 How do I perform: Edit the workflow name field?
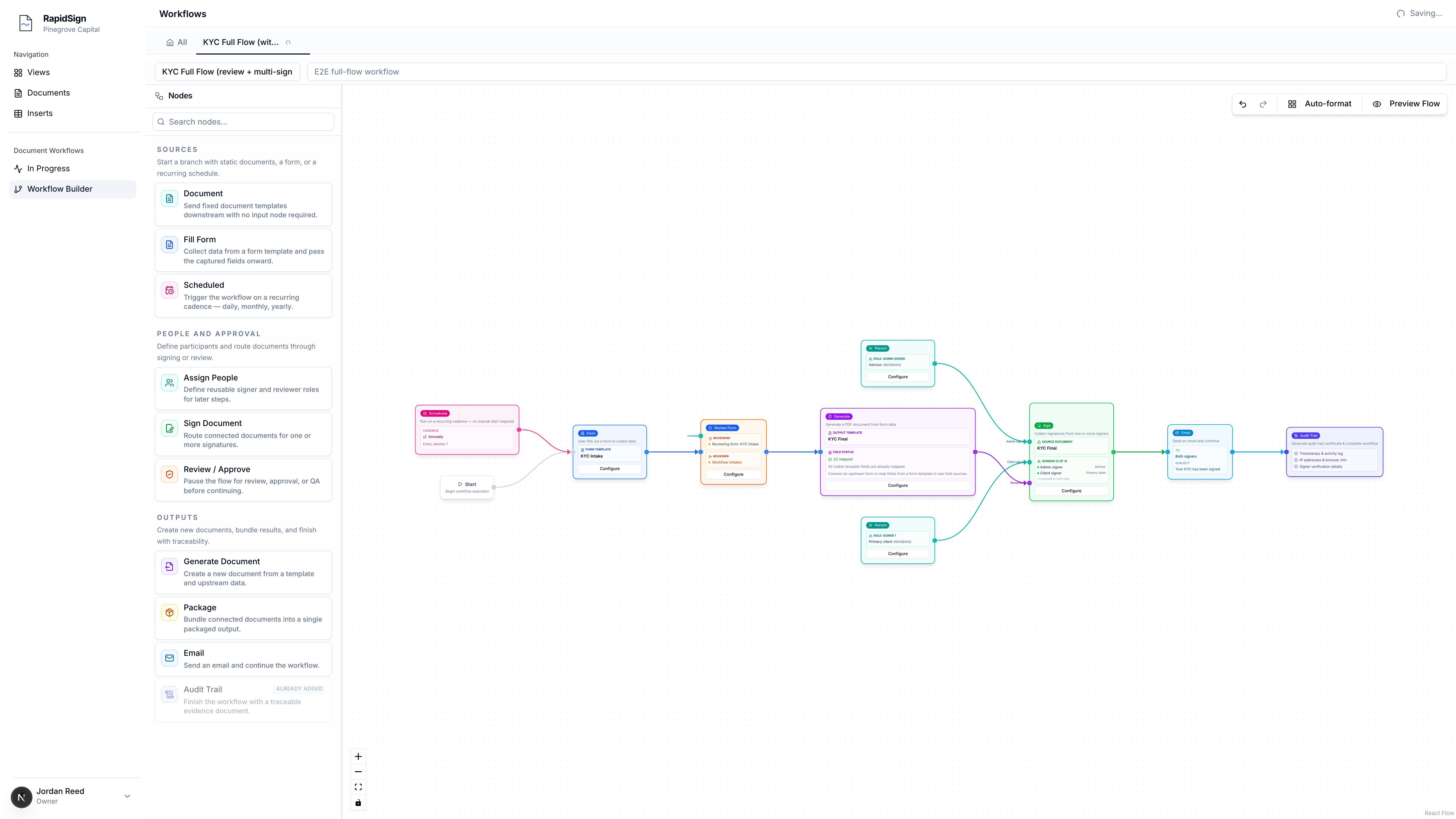(227, 72)
